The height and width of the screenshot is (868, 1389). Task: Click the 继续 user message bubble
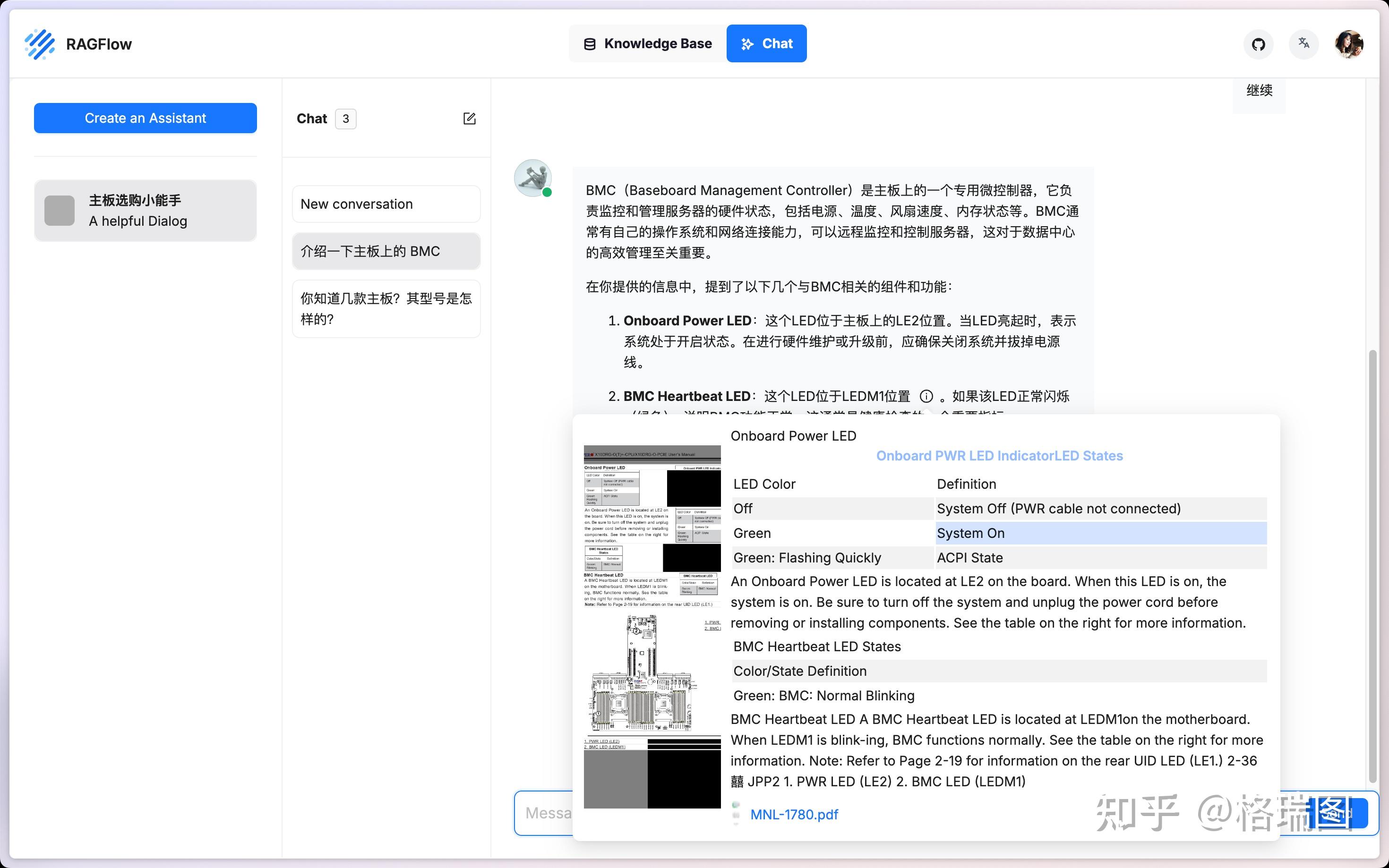point(1259,91)
